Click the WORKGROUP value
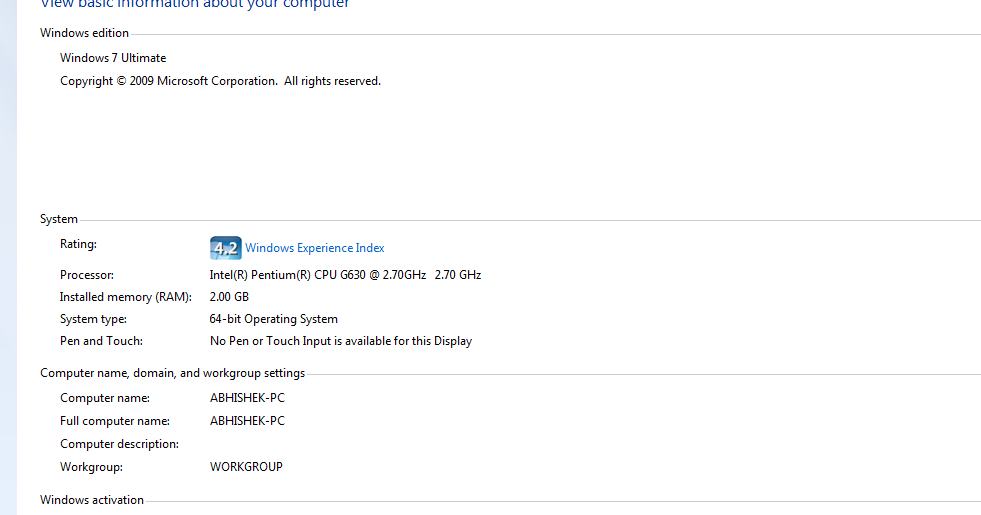This screenshot has height=515, width=981. [247, 467]
